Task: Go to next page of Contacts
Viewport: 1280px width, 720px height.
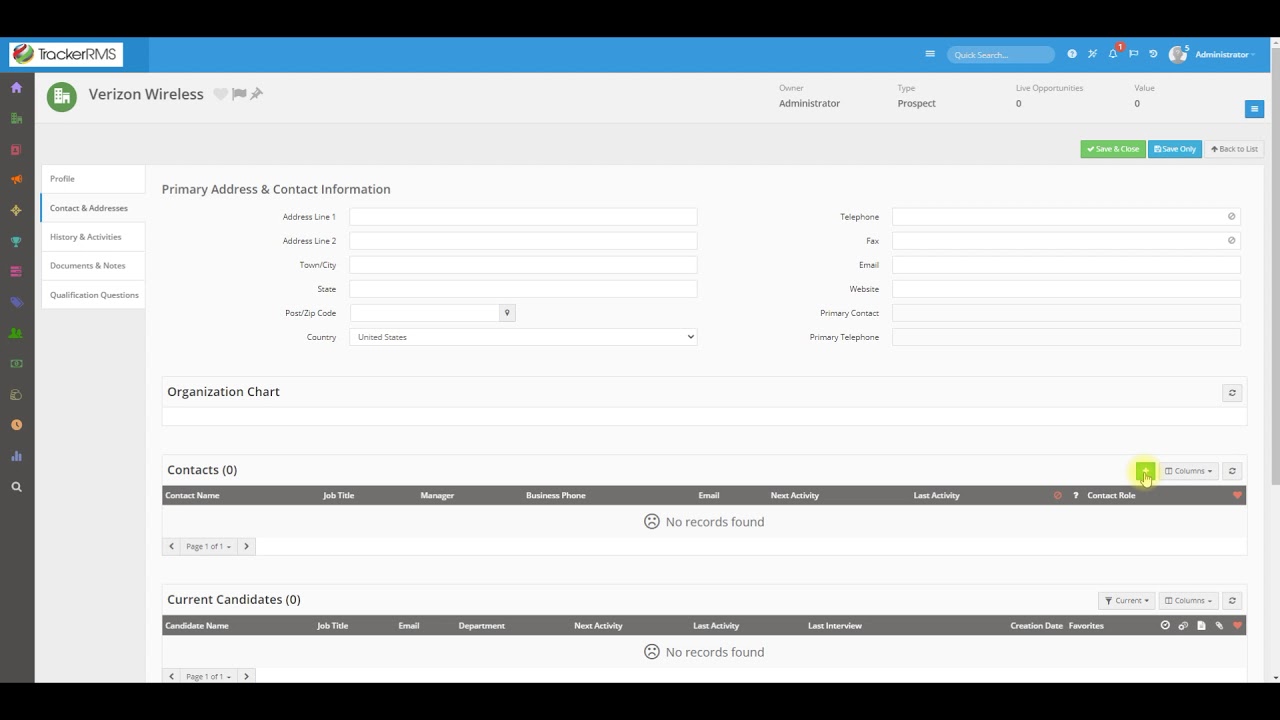Action: click(x=246, y=546)
